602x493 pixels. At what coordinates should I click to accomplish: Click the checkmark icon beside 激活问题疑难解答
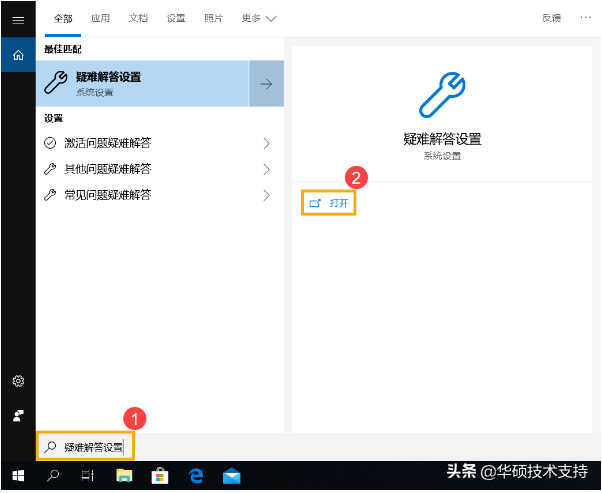[50, 143]
